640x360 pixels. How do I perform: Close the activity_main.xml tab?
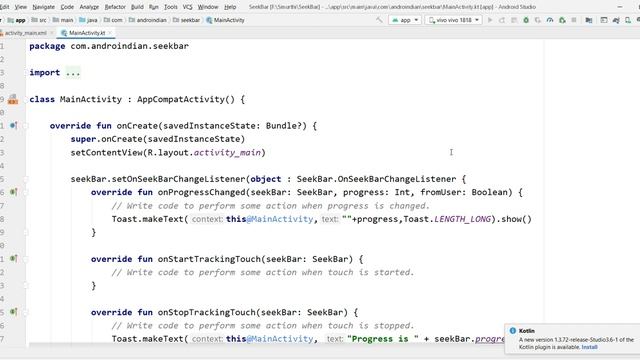click(x=52, y=33)
